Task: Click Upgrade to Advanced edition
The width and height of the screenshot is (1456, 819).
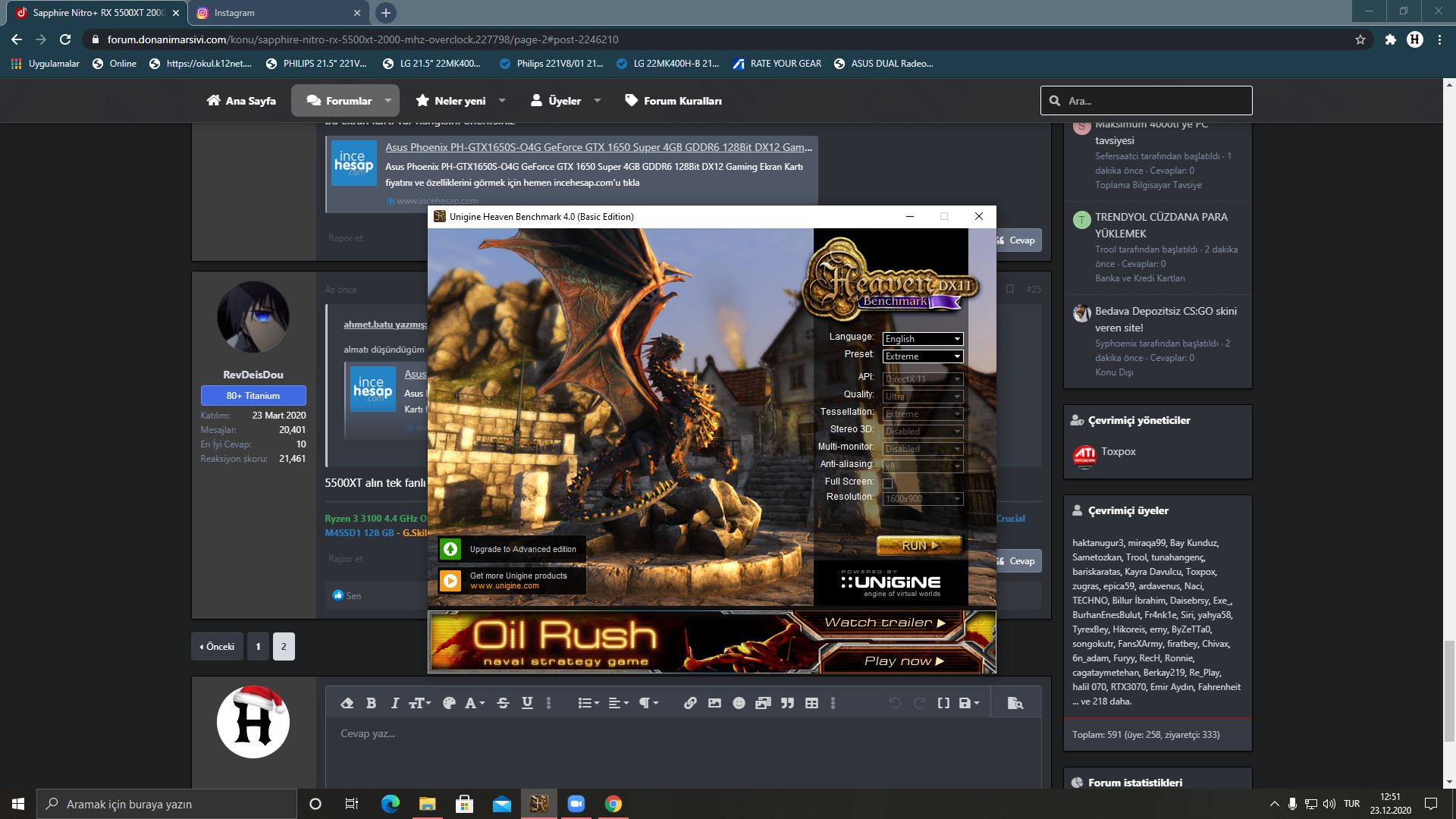Action: point(512,549)
